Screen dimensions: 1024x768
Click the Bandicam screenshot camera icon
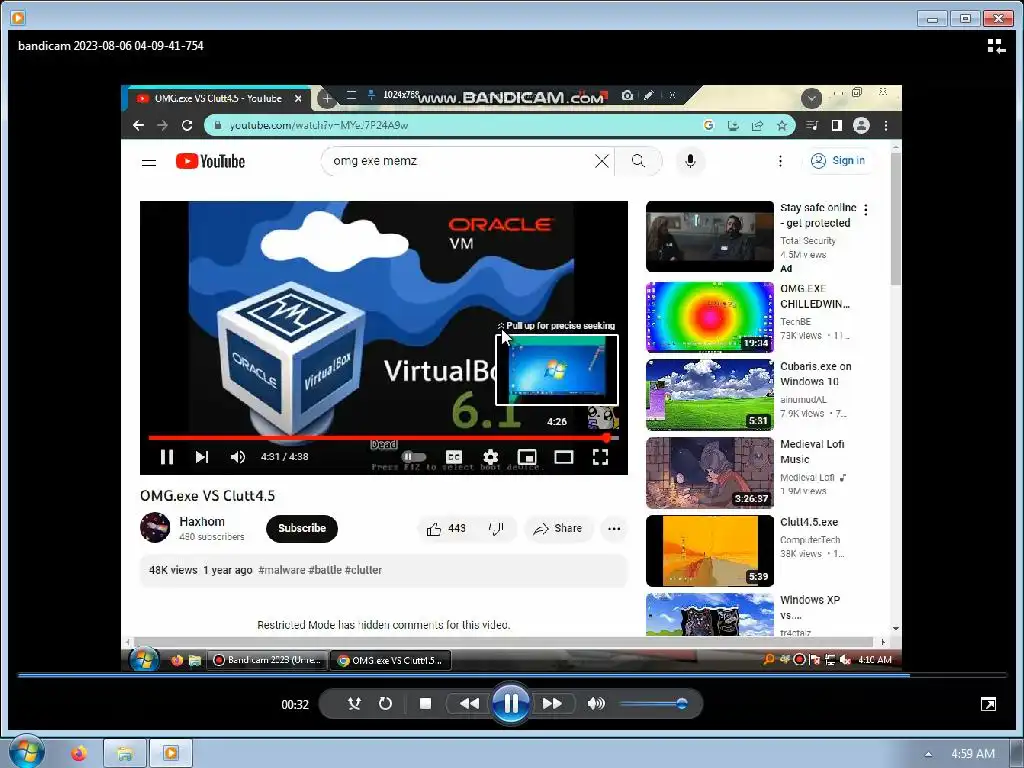pyautogui.click(x=627, y=95)
